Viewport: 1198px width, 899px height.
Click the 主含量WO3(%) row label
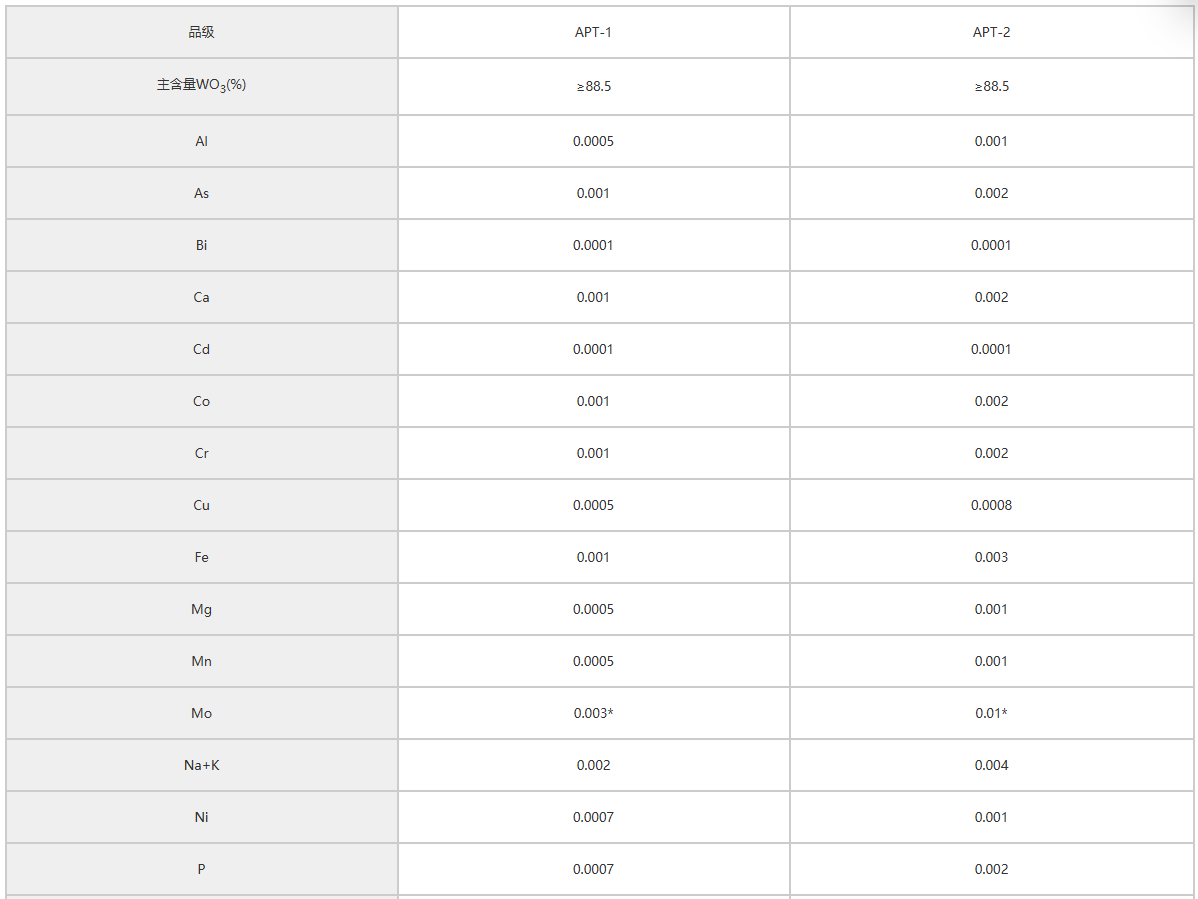tap(202, 86)
